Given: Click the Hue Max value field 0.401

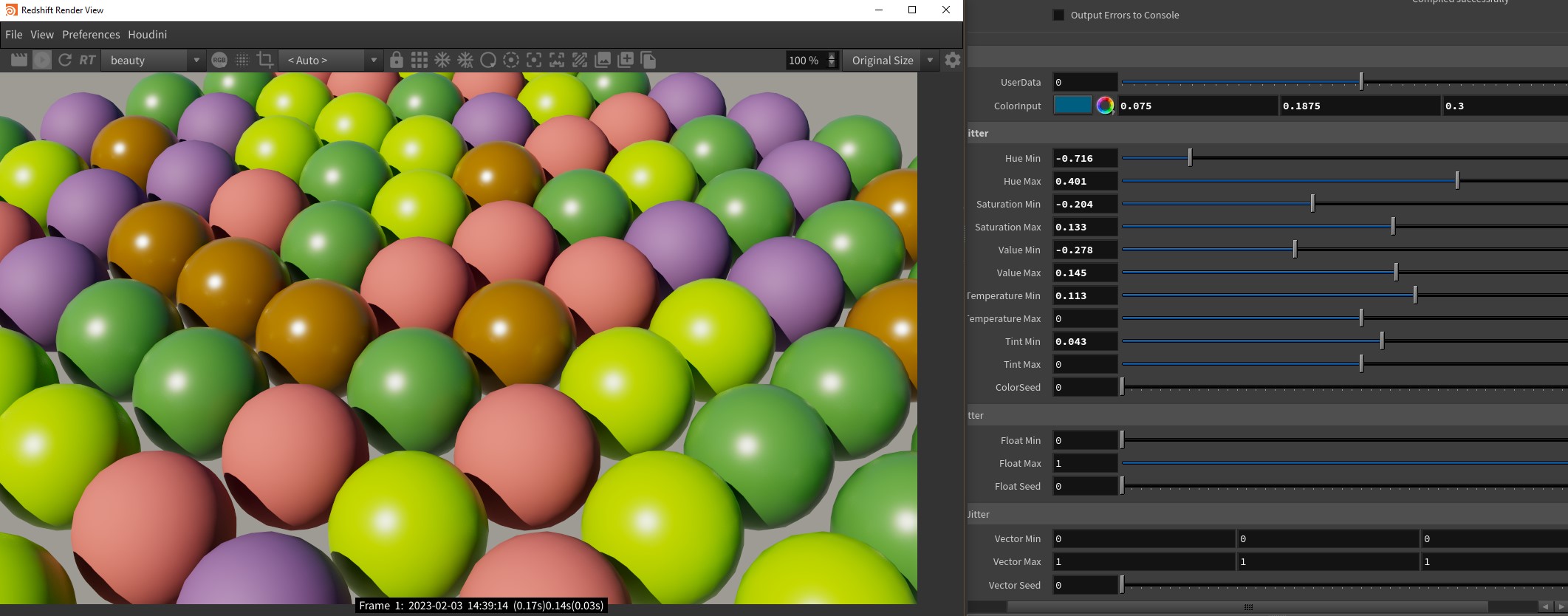Looking at the screenshot, I should point(1085,181).
